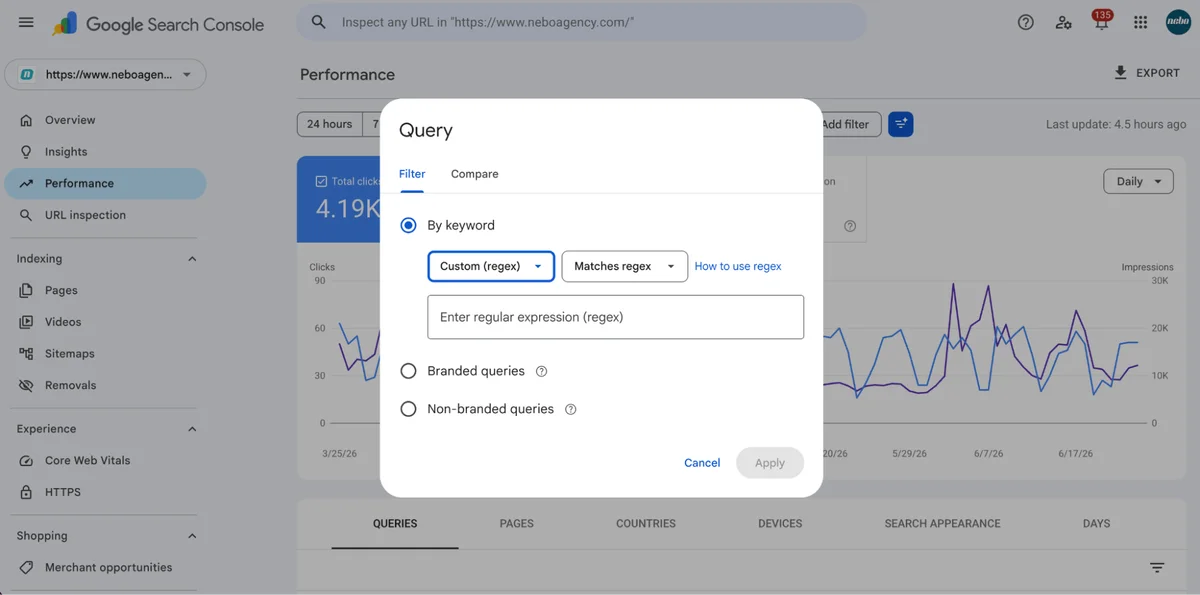Open the hamburger main menu icon
Screen dimensions: 1200x595
(x=26, y=22)
